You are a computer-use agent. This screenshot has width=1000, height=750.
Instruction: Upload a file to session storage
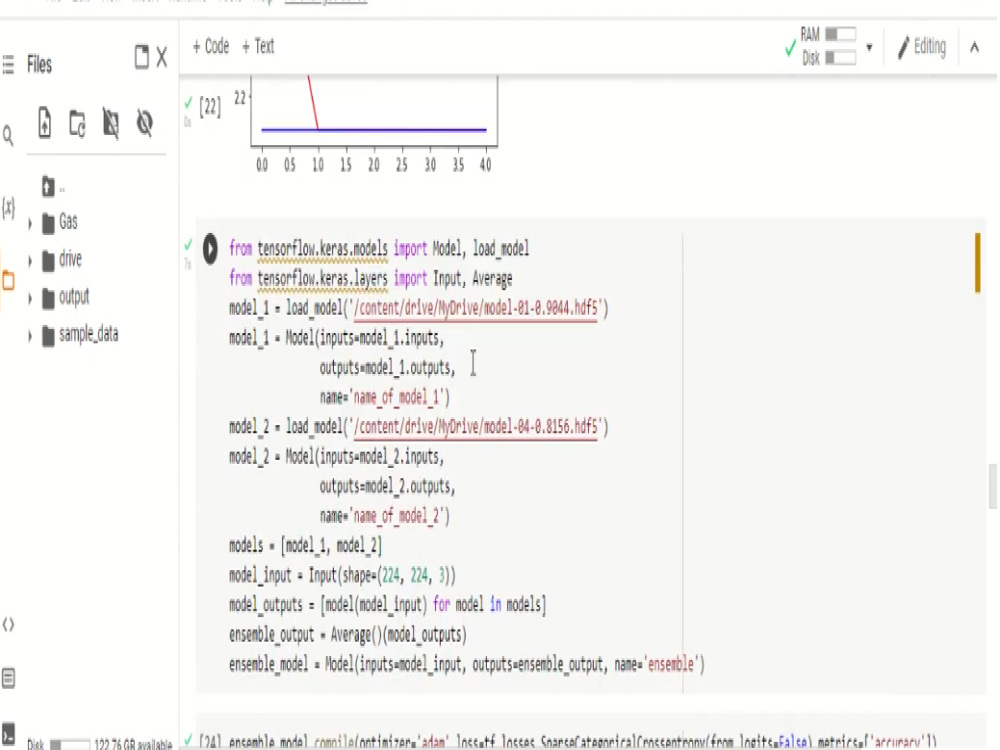(45, 122)
